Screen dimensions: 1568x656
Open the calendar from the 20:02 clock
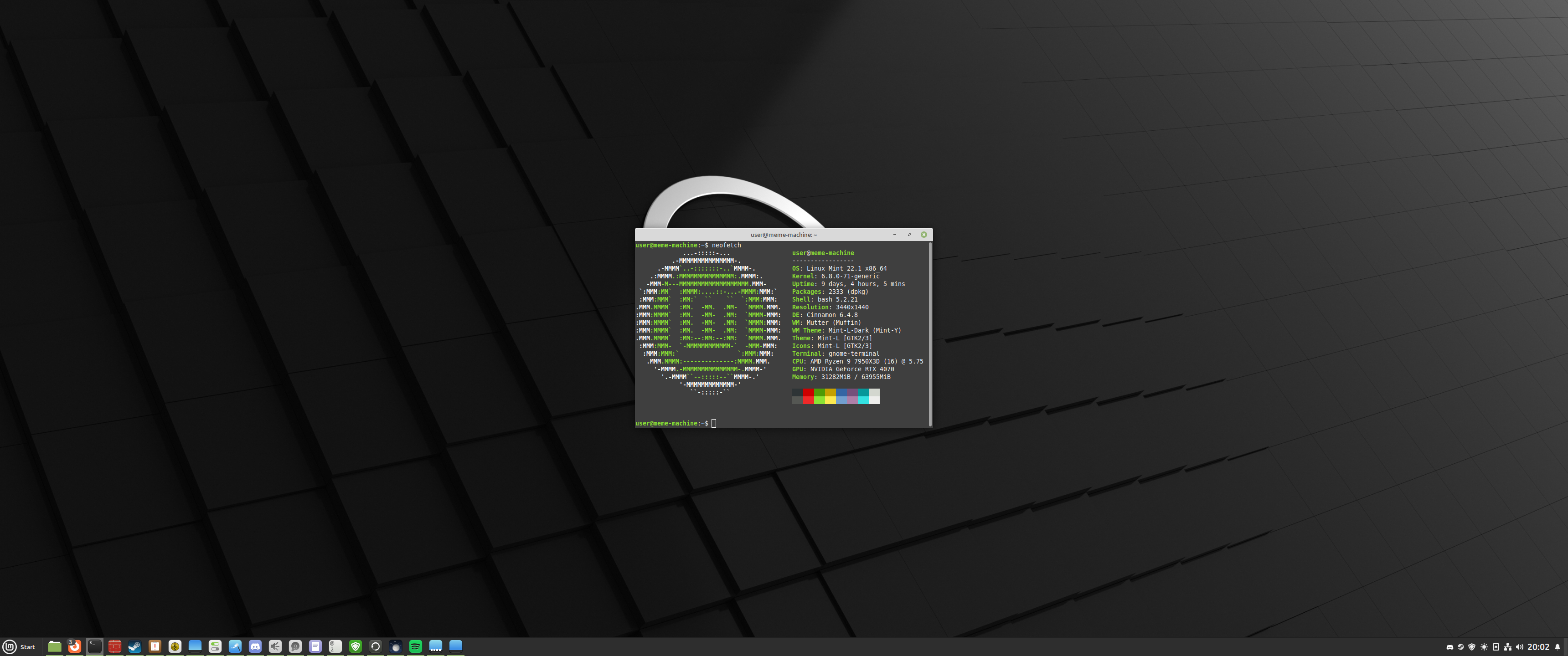pos(1538,647)
